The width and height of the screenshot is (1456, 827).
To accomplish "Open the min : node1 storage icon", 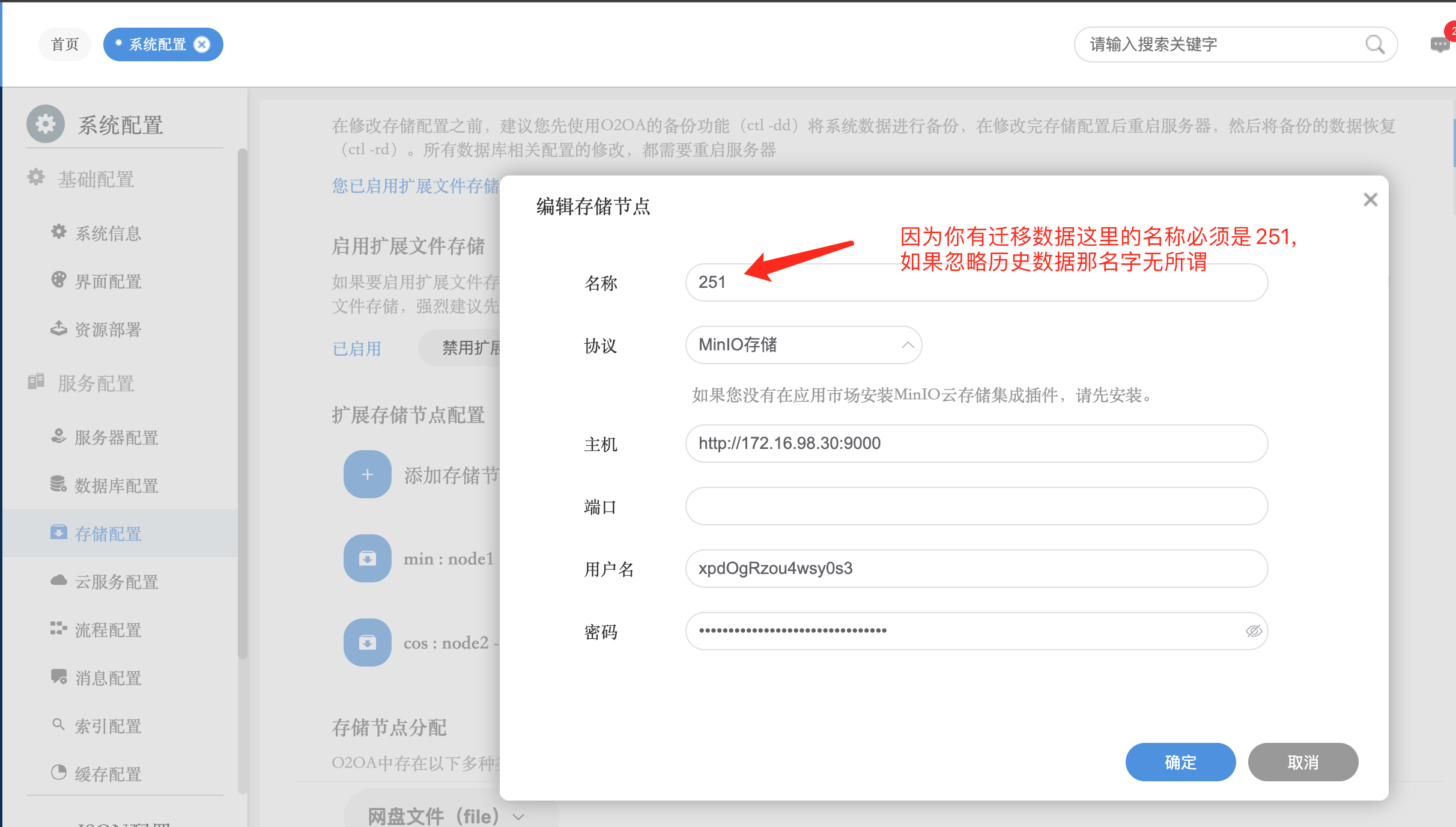I will [x=367, y=558].
